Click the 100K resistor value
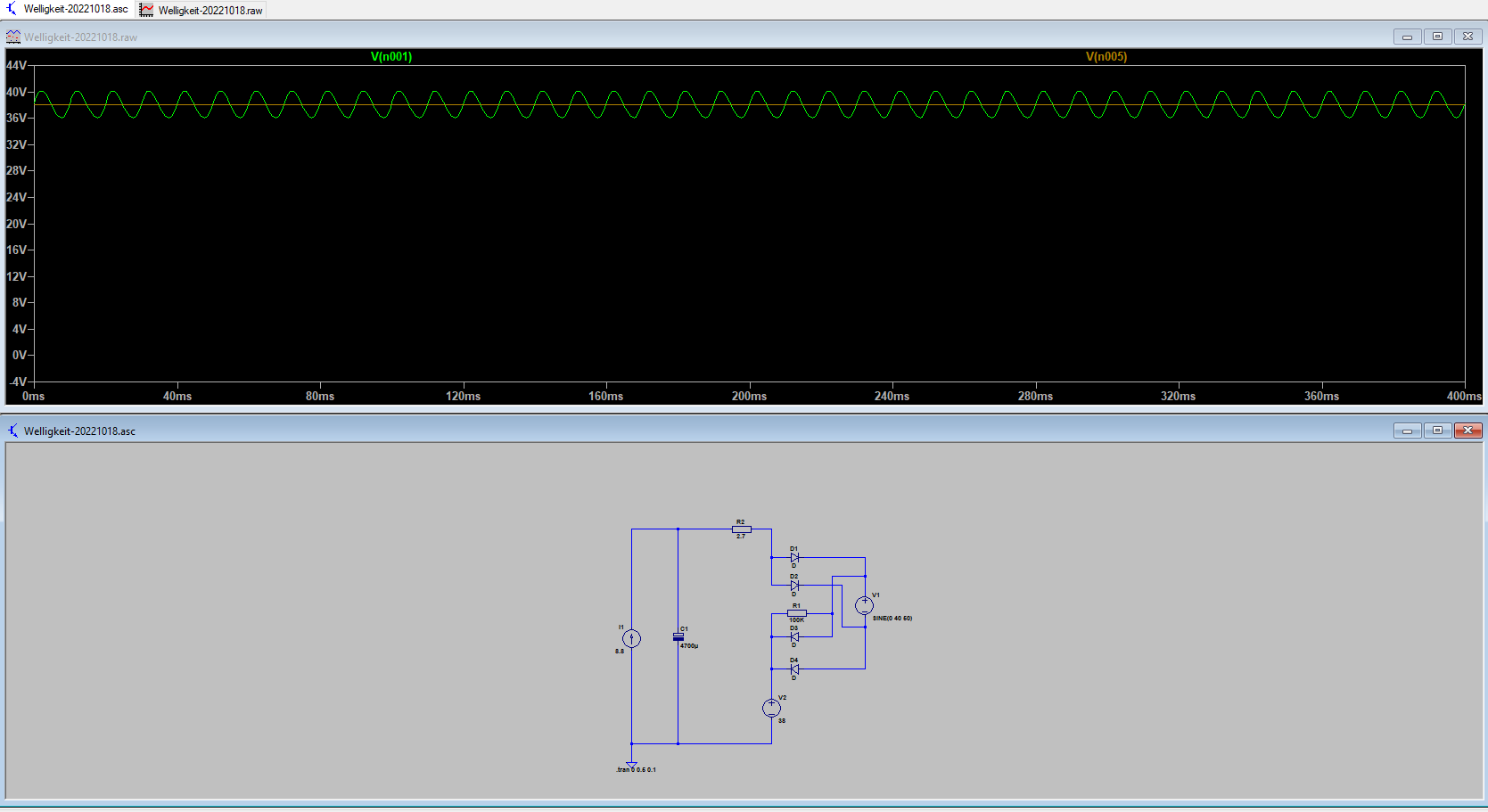The image size is (1488, 812). 796,620
